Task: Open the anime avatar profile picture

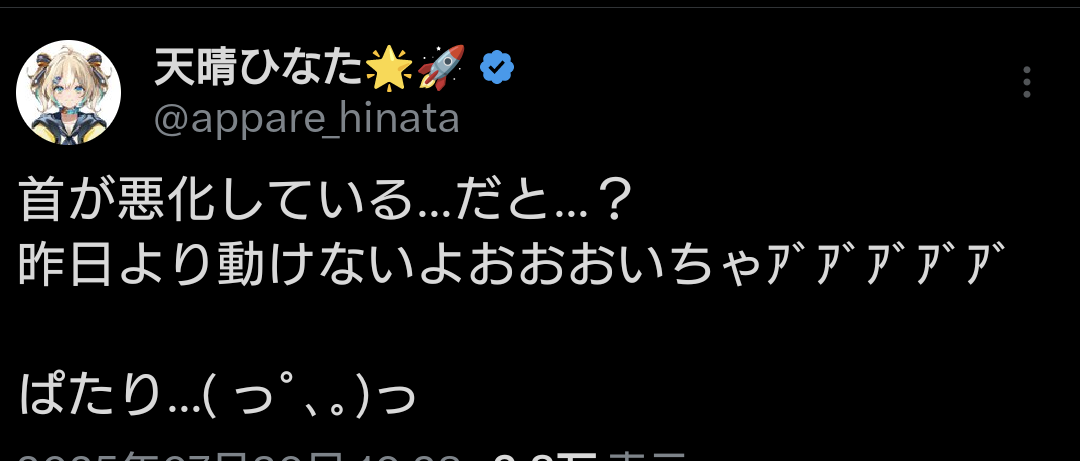Action: tap(68, 92)
